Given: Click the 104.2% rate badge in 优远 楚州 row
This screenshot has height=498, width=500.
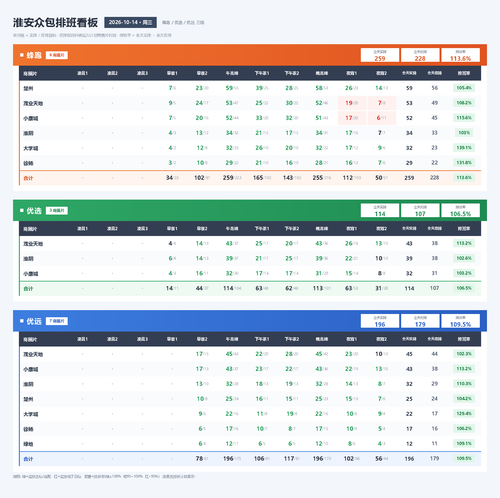Looking at the screenshot, I should [464, 399].
